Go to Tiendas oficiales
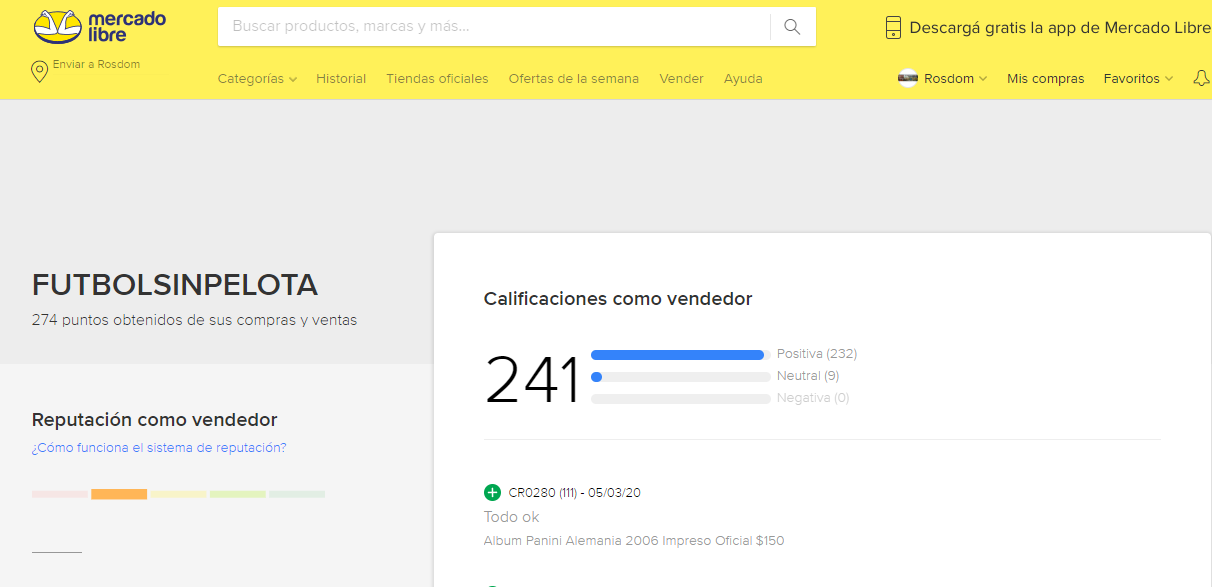Screen dimensions: 1212x587 coord(437,78)
